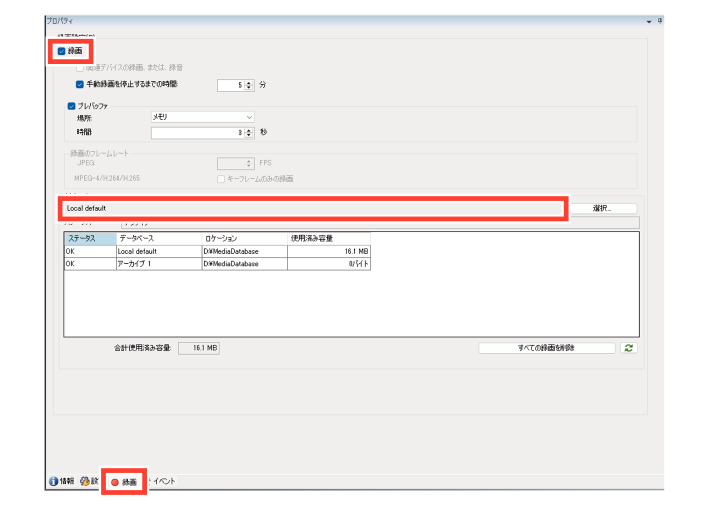The image size is (708, 505).
Task: Uncheck the 録画 checkbox at the top
Action: [x=61, y=51]
